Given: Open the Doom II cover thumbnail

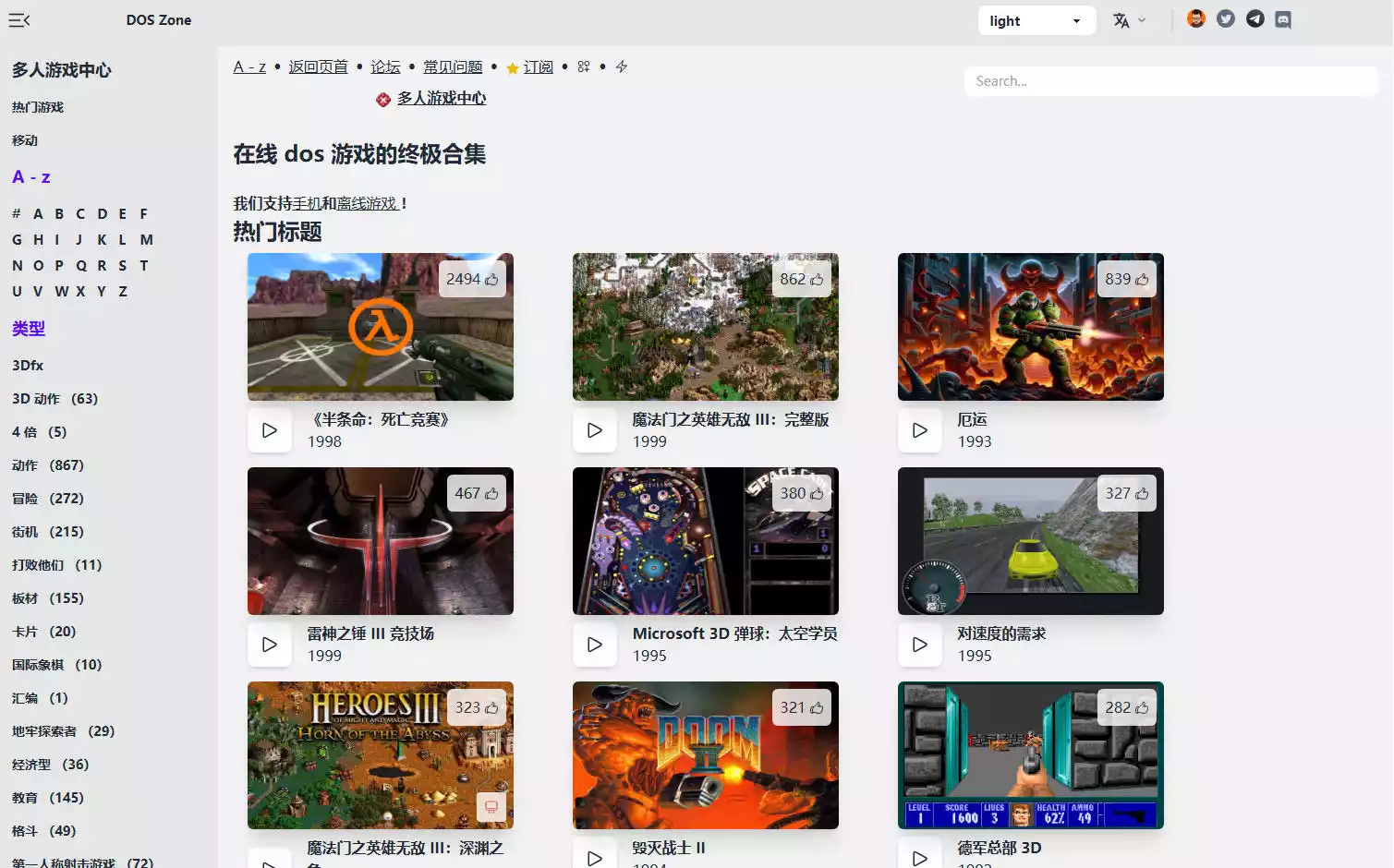Looking at the screenshot, I should tap(706, 755).
